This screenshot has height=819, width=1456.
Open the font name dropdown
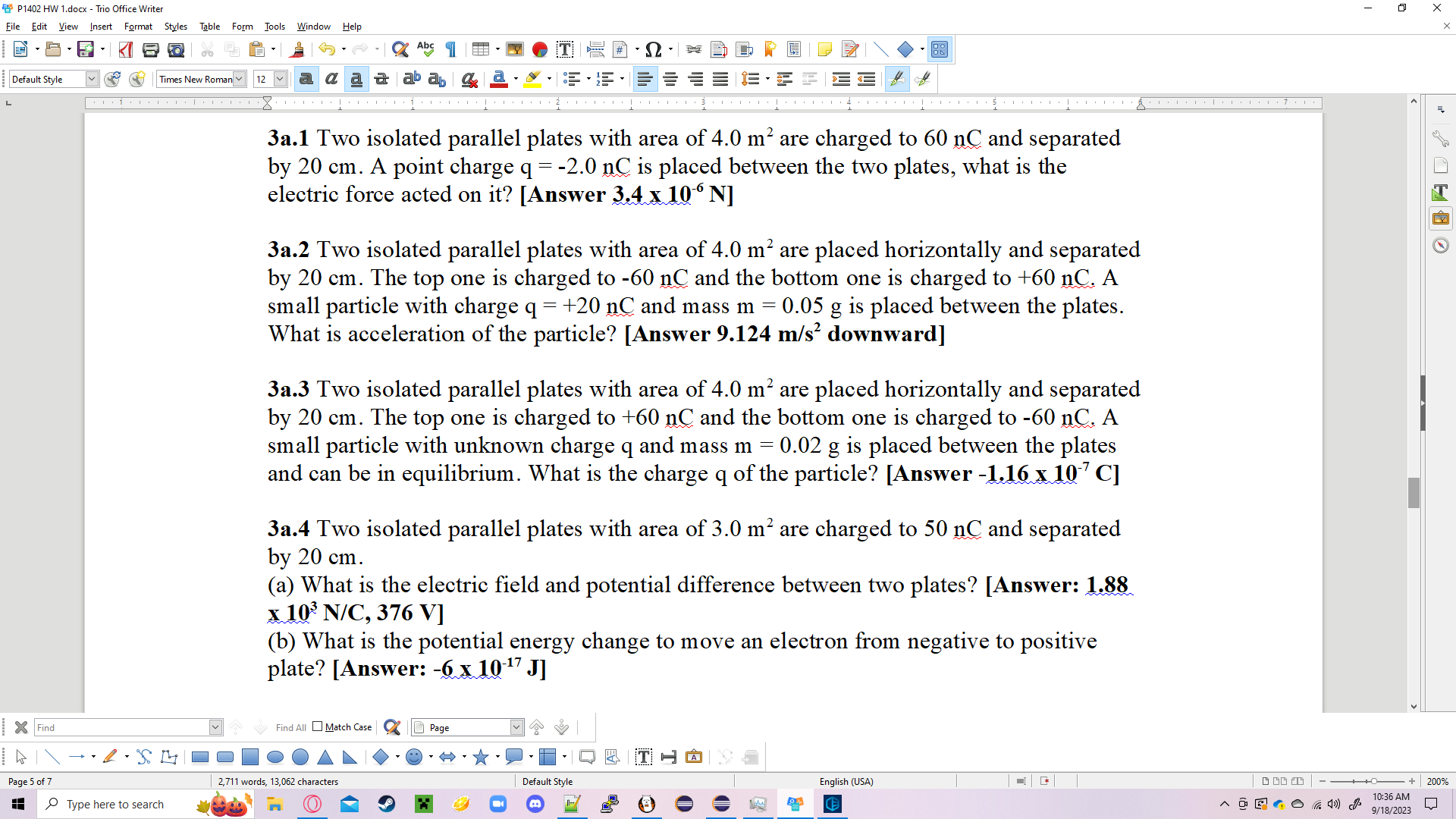pyautogui.click(x=239, y=79)
